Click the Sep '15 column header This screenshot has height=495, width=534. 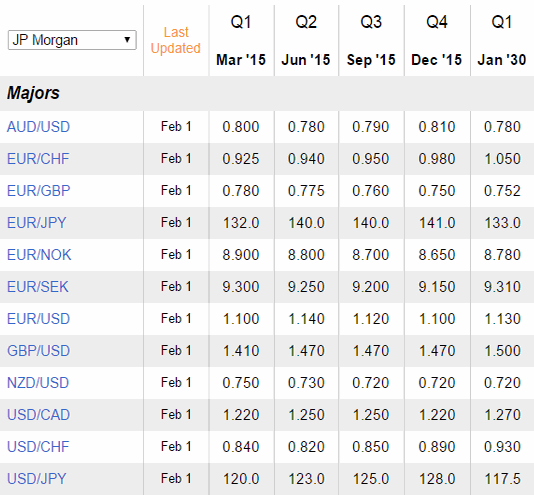click(371, 60)
